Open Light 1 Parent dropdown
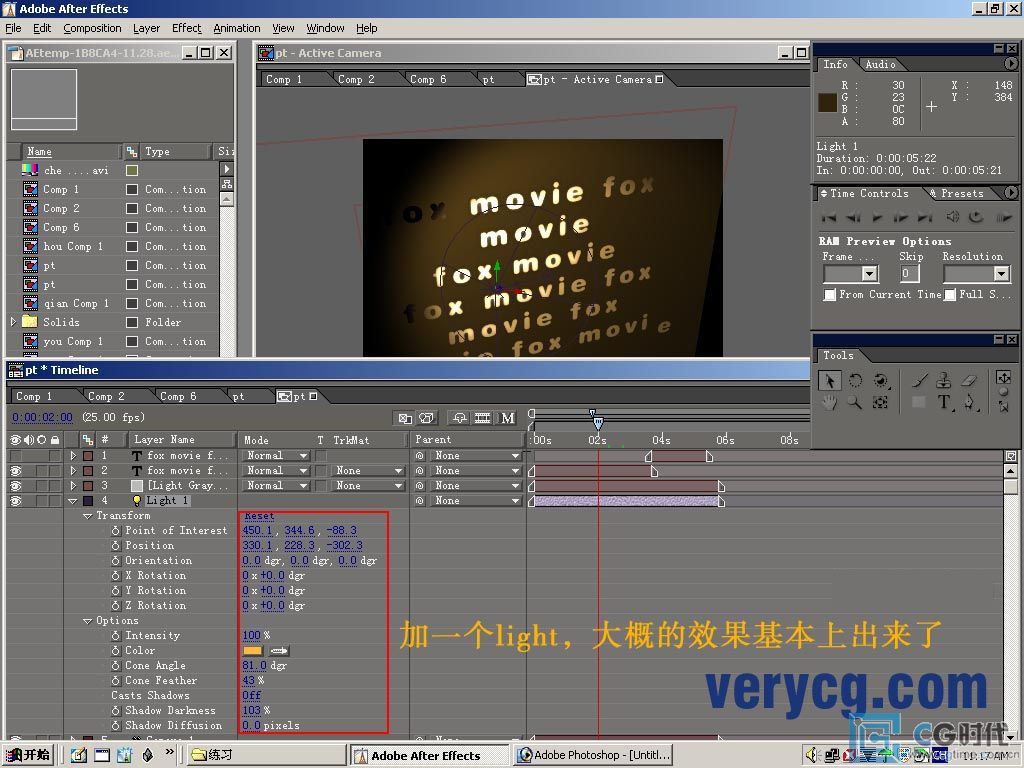This screenshot has width=1024, height=768. point(475,500)
